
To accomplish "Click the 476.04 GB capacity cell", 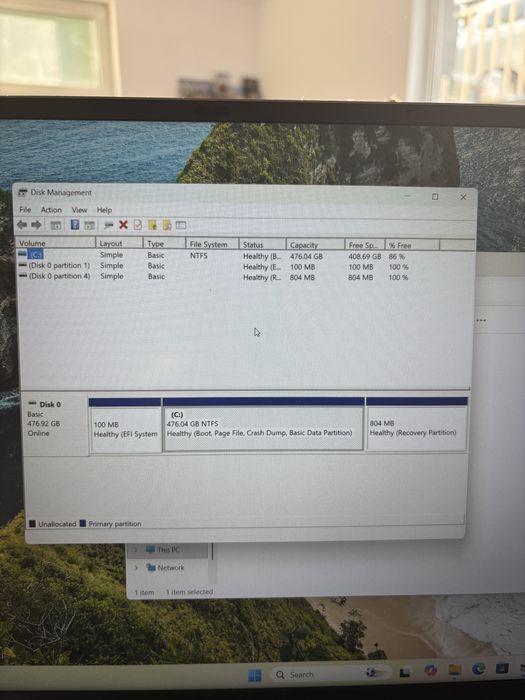I will tap(306, 256).
